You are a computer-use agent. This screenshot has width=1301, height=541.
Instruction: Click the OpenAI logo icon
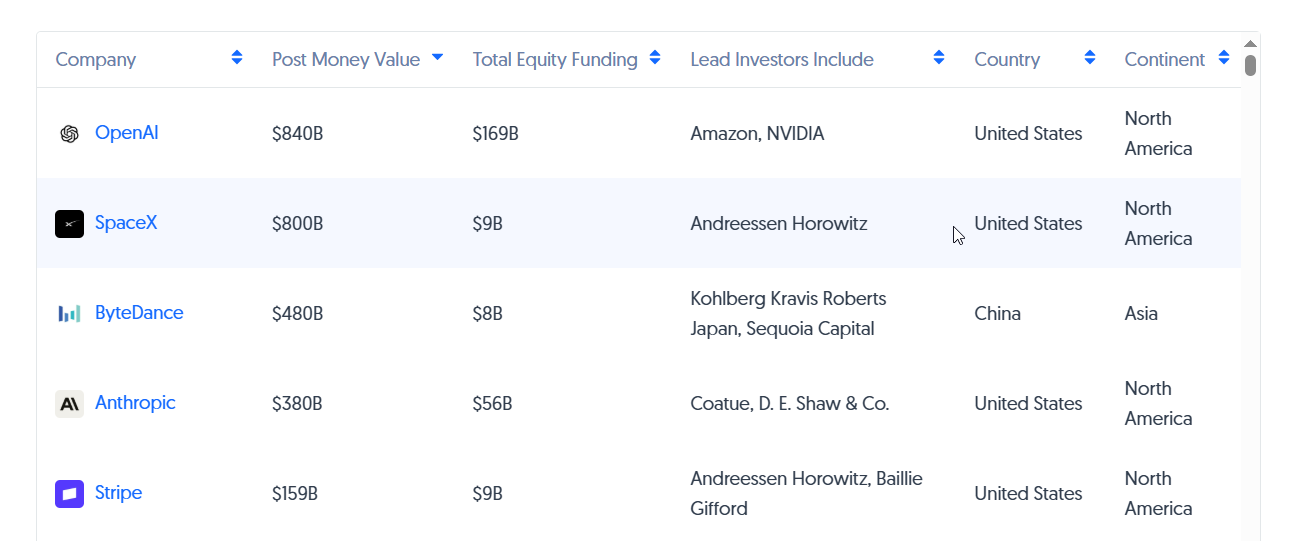[x=69, y=134]
